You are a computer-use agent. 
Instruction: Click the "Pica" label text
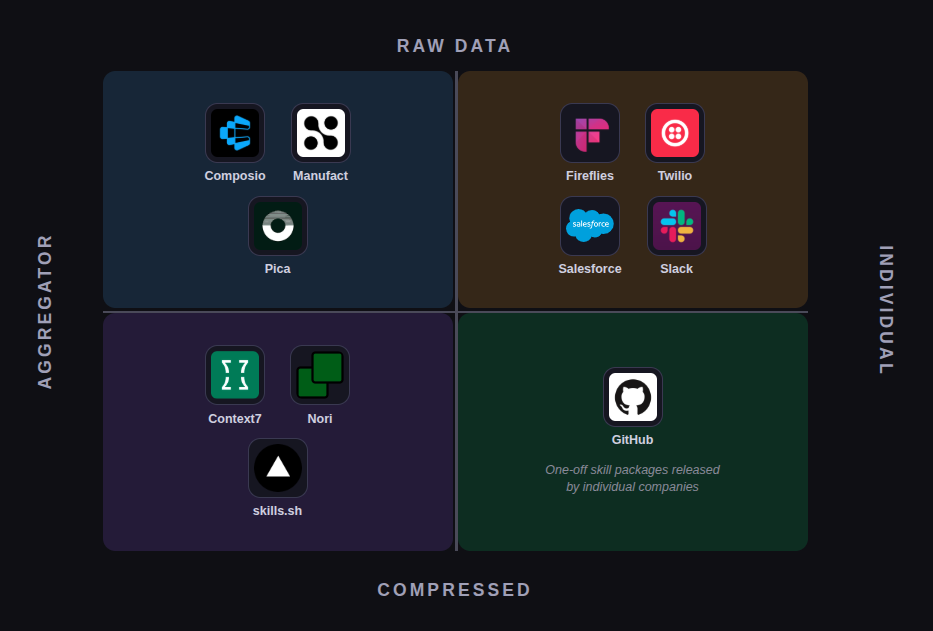click(277, 268)
